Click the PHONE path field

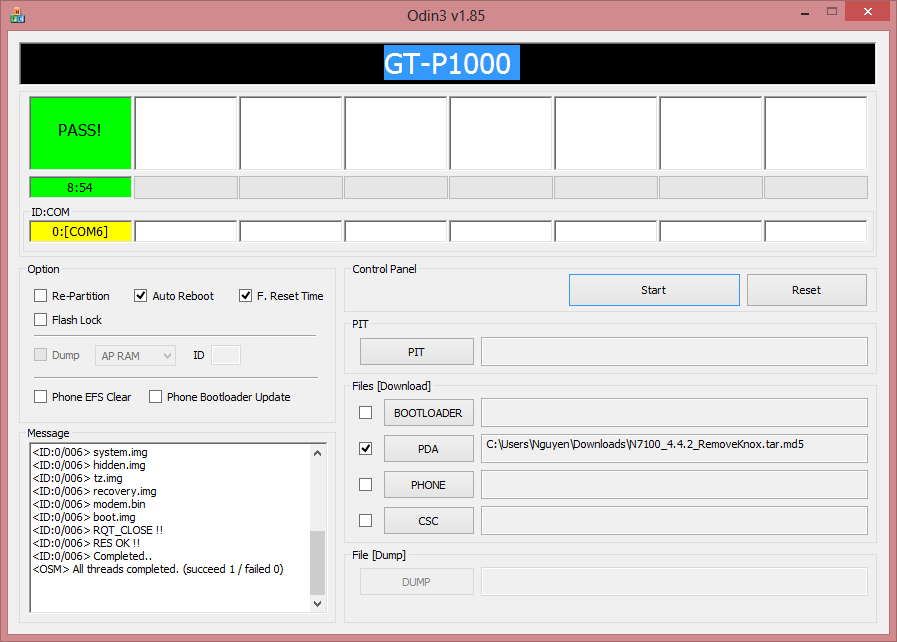(674, 485)
